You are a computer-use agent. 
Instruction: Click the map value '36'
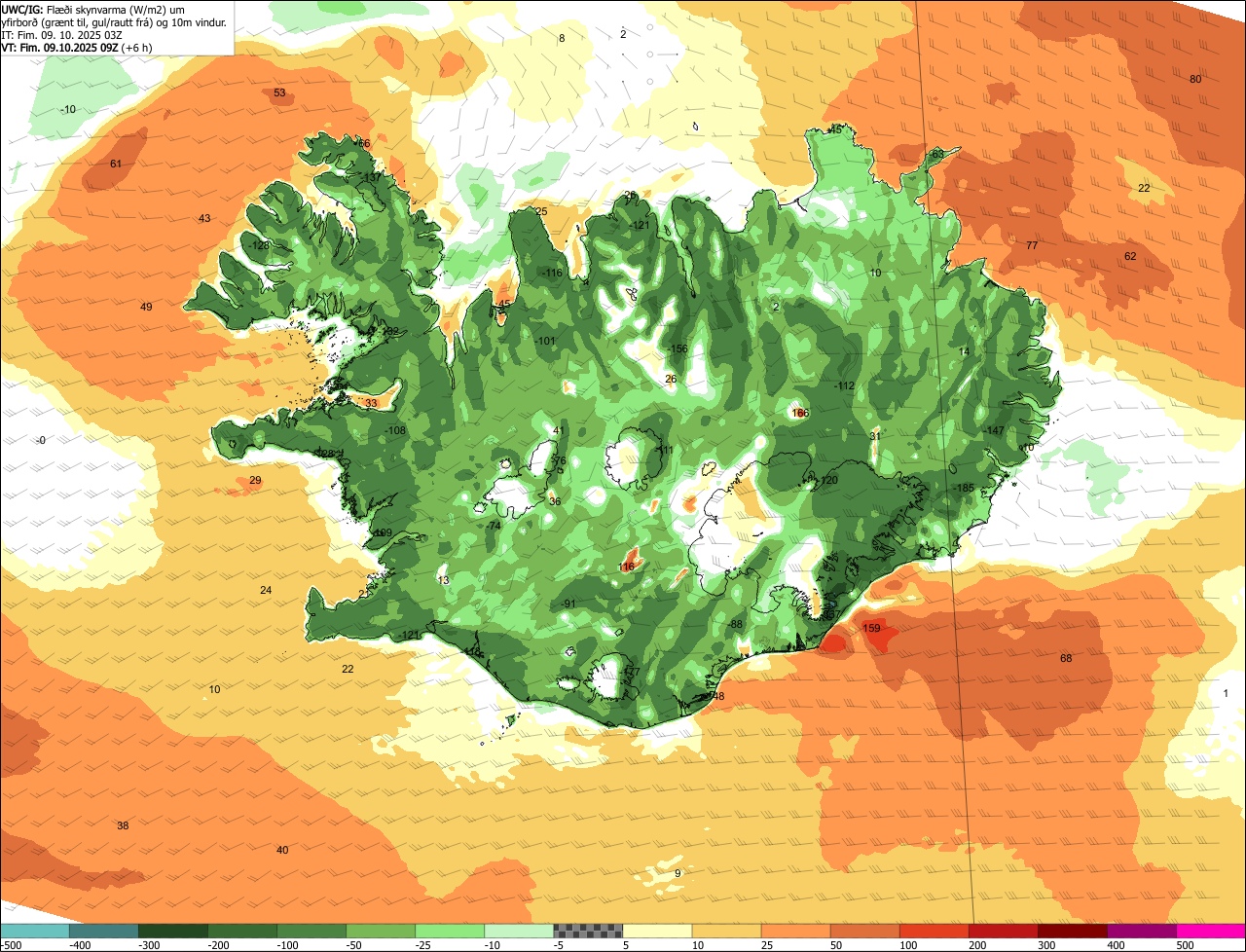(555, 501)
